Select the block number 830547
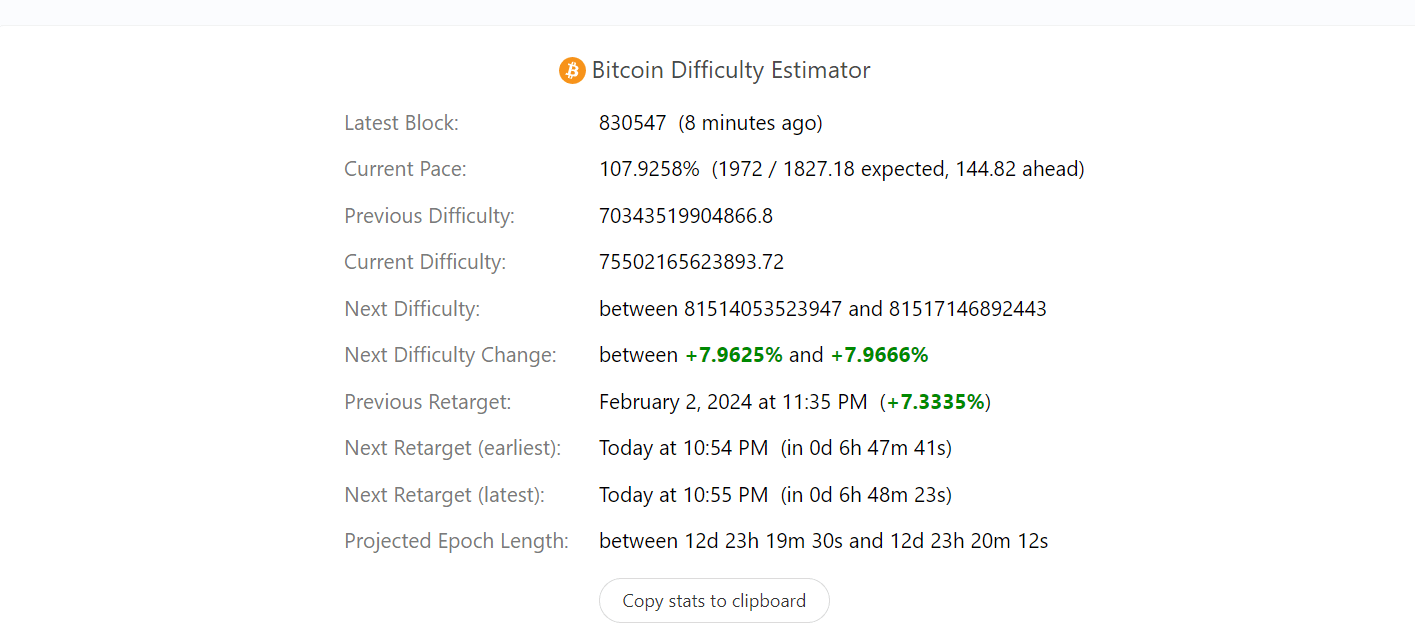This screenshot has height=638, width=1415. tap(632, 123)
